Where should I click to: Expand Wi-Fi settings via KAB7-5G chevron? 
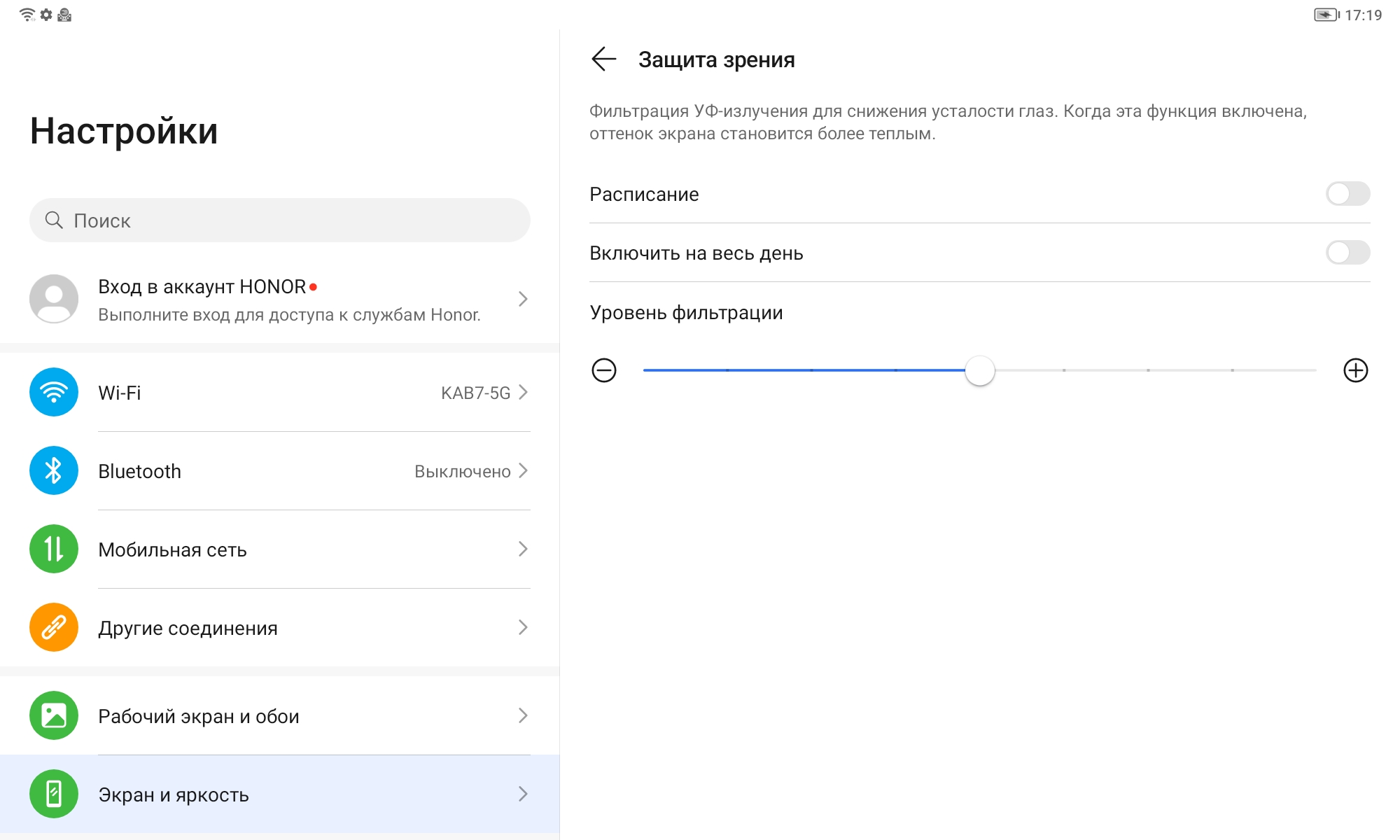[523, 393]
